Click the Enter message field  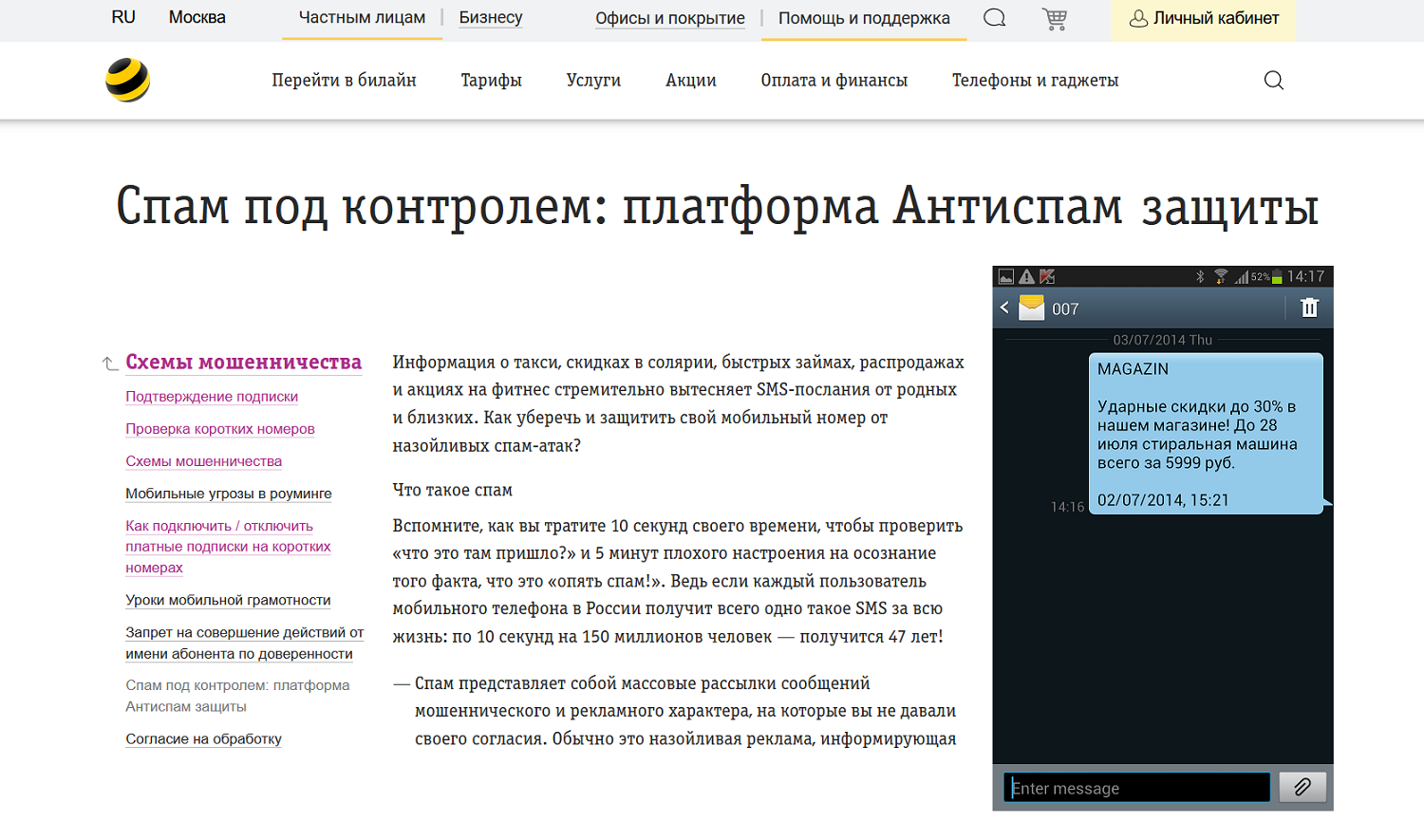pyautogui.click(x=1136, y=788)
